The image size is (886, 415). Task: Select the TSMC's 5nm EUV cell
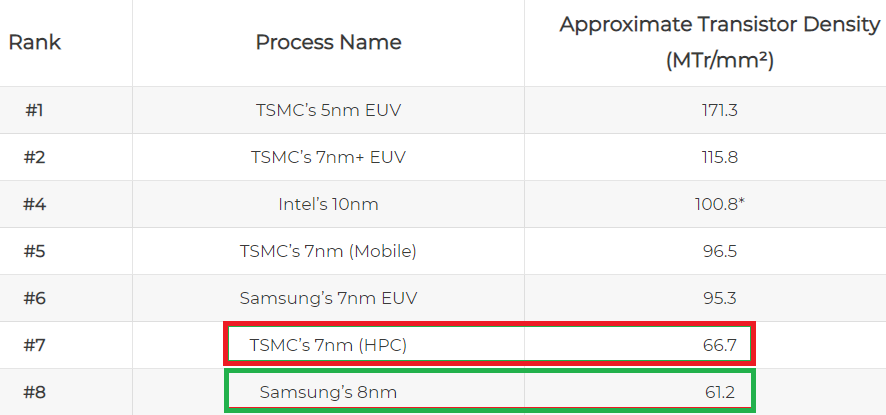pos(328,110)
